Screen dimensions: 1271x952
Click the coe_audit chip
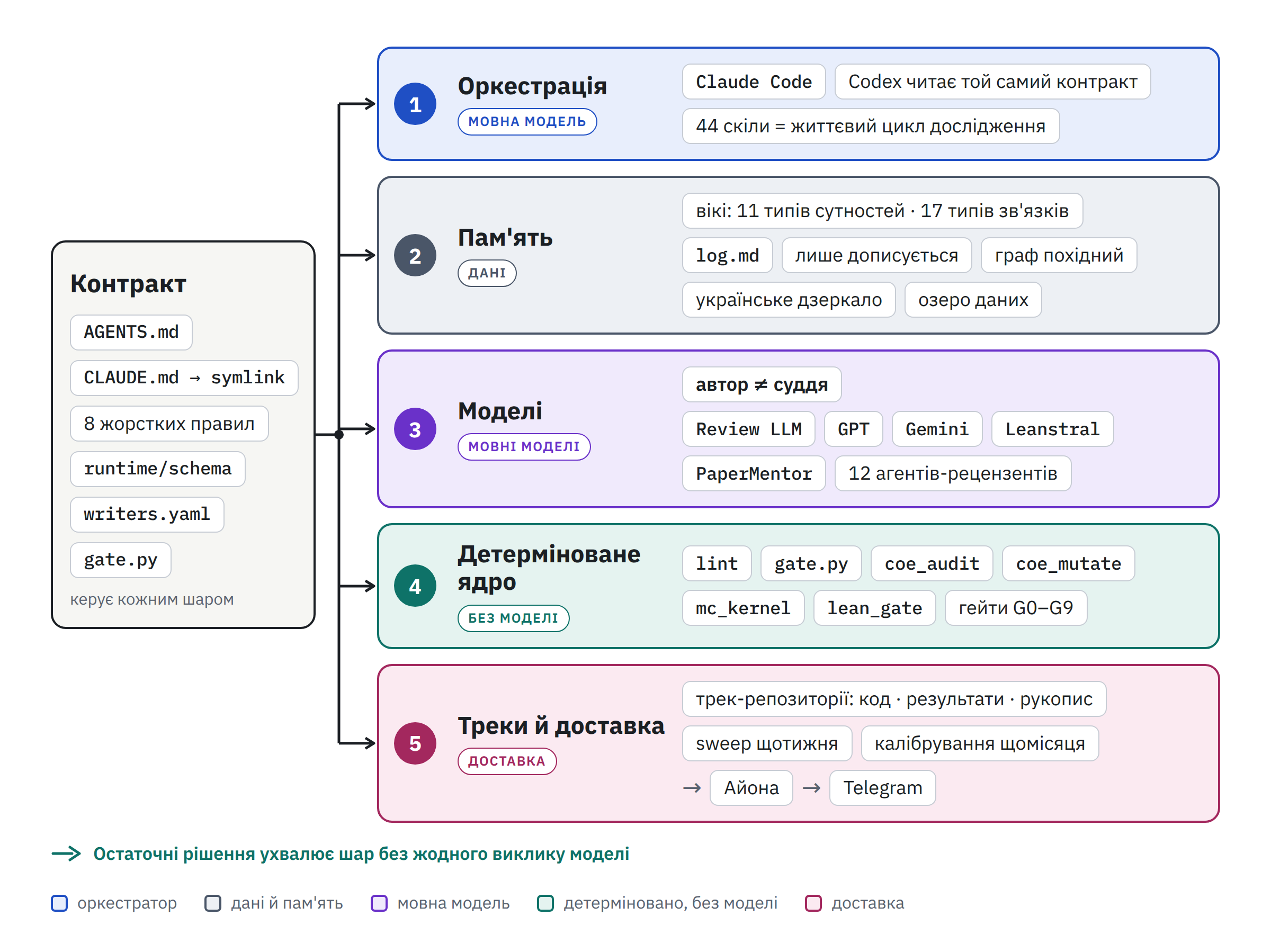(932, 563)
